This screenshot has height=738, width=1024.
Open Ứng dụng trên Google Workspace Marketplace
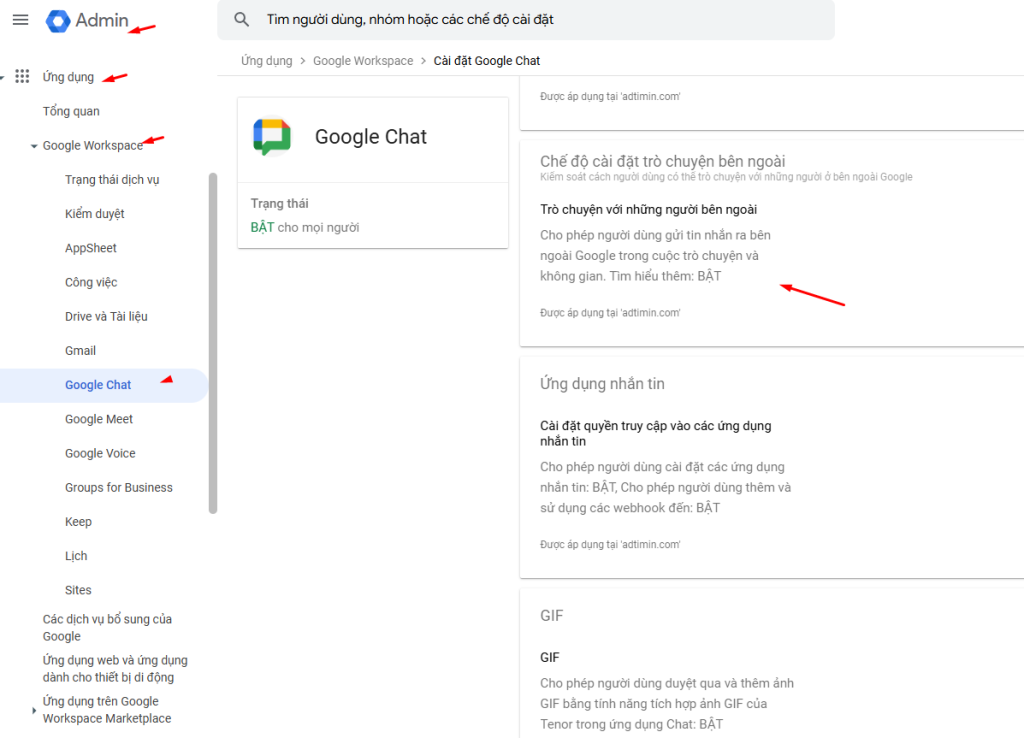pos(107,710)
